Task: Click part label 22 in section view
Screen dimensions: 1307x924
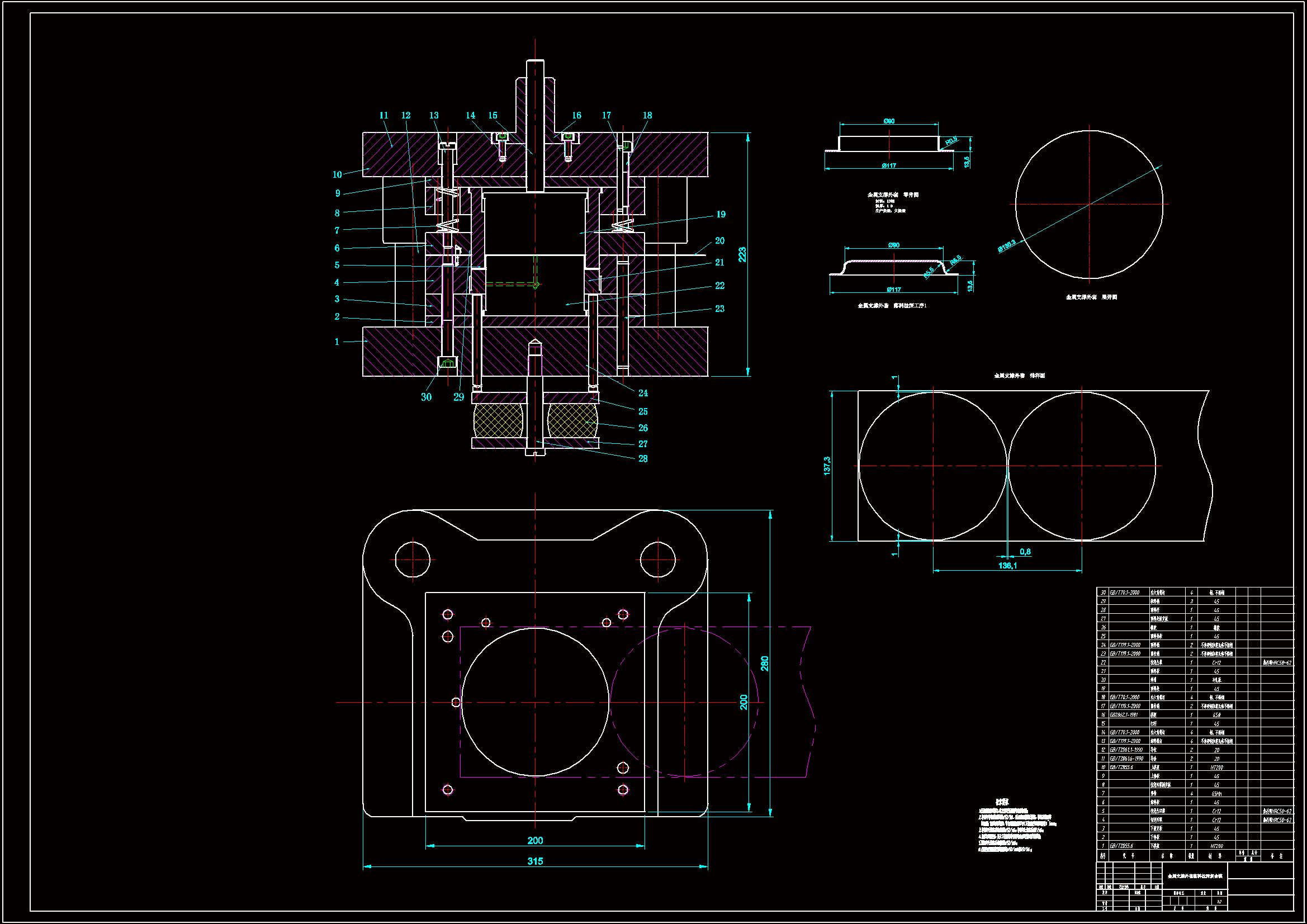Action: tap(719, 286)
